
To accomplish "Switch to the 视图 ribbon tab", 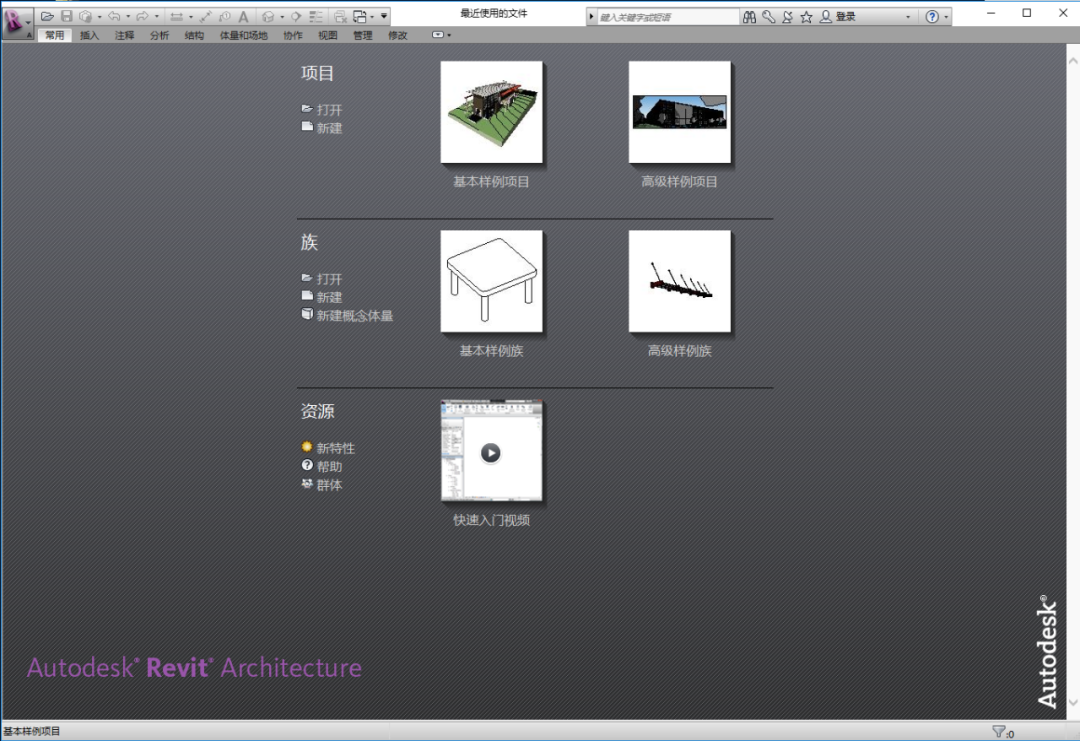I will click(328, 35).
